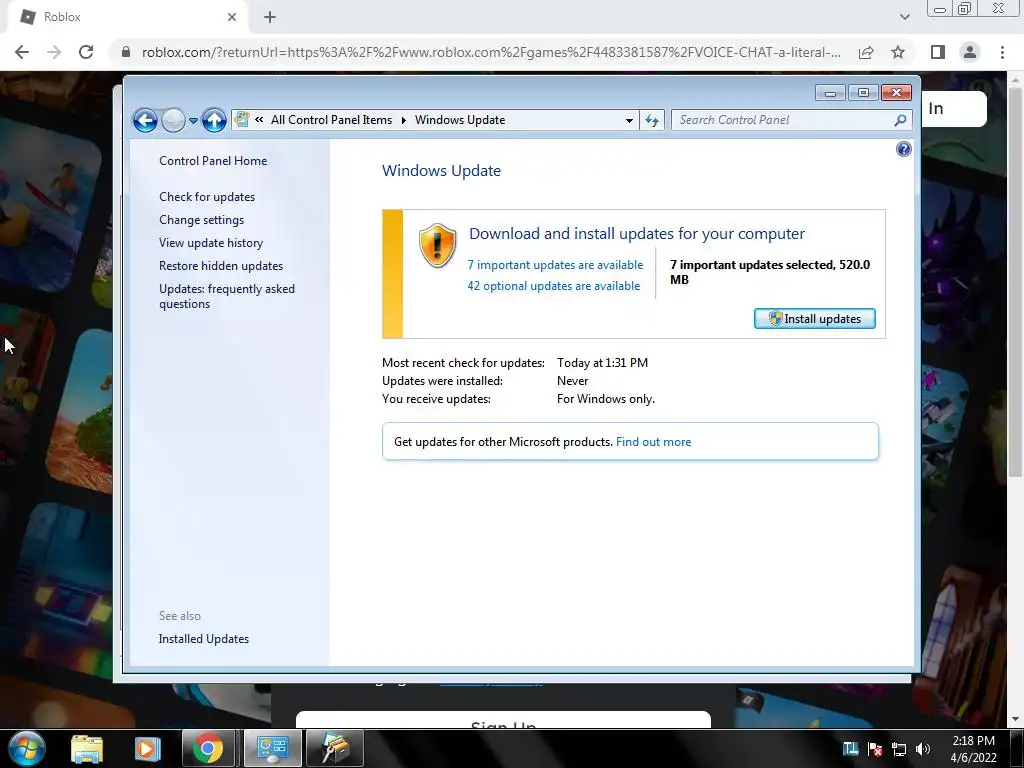Open the archive tool taskbar button
Viewport: 1024px width, 768px height.
pos(334,748)
